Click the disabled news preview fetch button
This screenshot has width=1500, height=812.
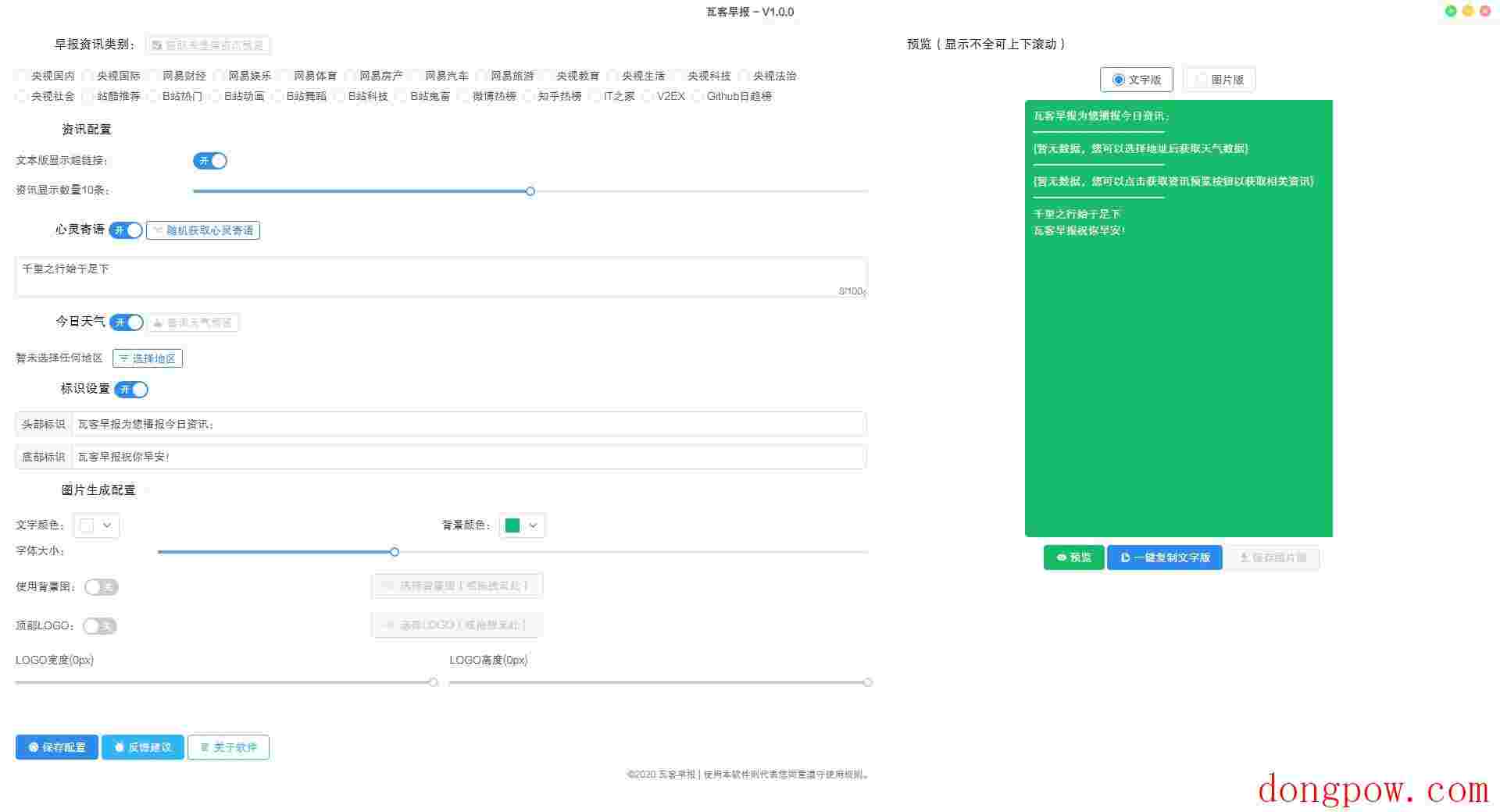[x=208, y=45]
